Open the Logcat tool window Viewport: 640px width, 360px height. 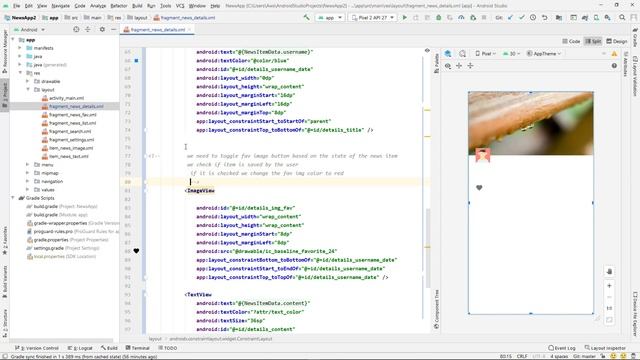click(x=80, y=348)
